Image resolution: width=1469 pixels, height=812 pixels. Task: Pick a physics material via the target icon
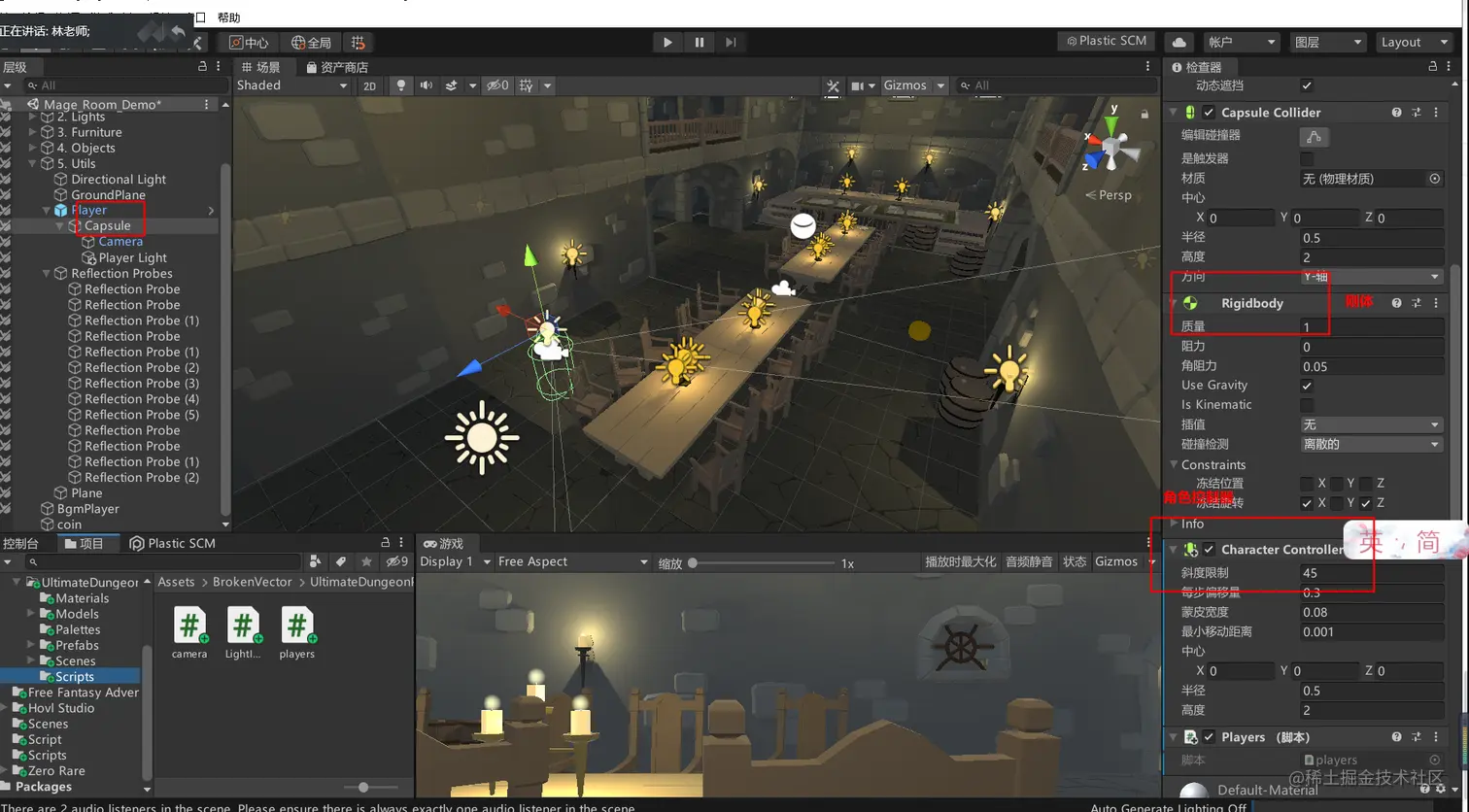tap(1434, 179)
